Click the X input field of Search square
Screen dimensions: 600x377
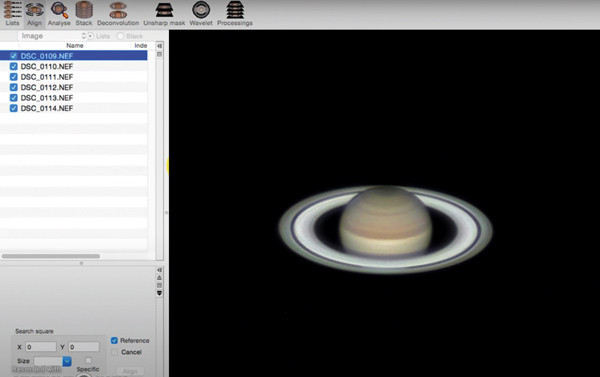[41, 347]
